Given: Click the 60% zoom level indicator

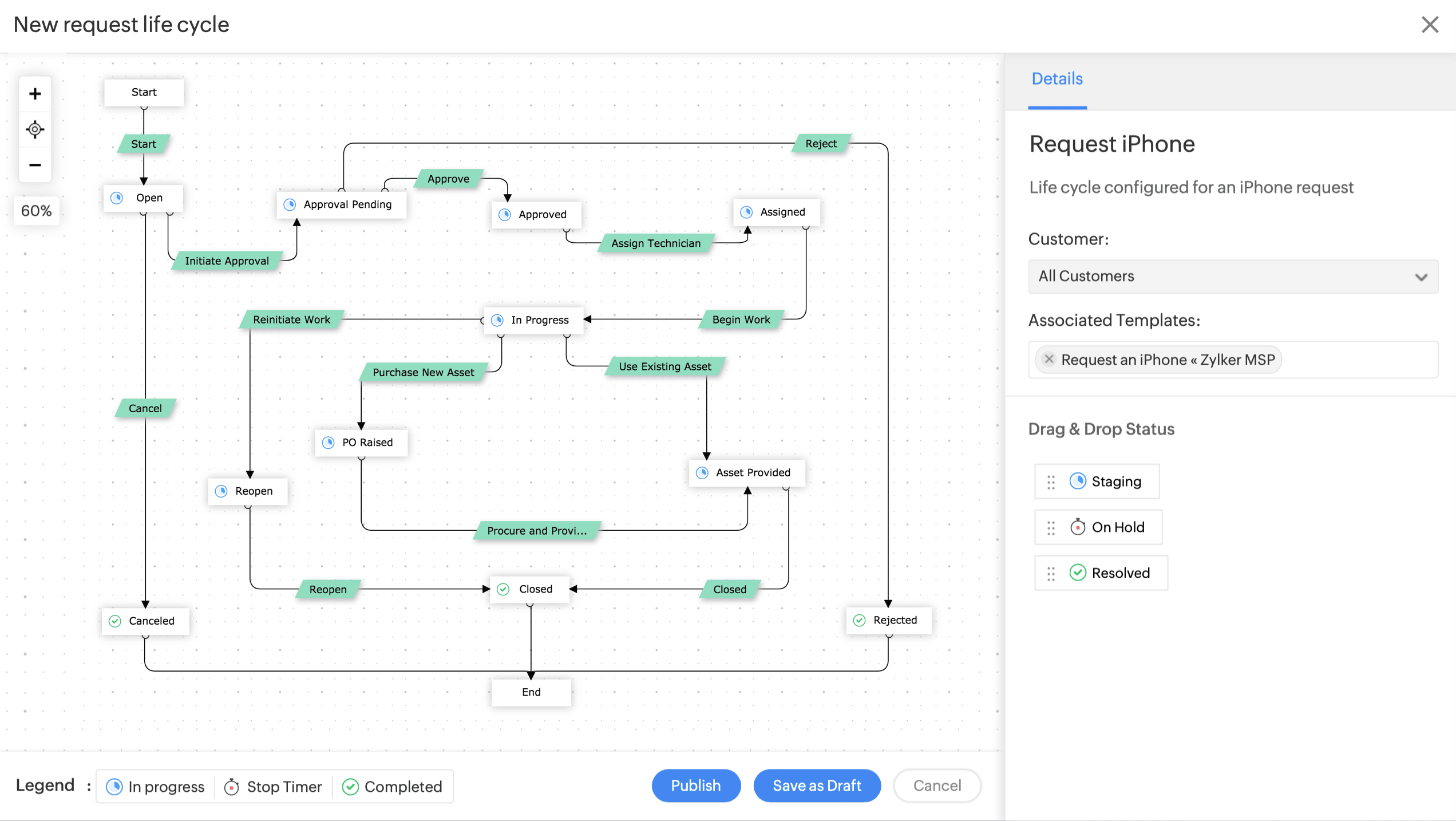Looking at the screenshot, I should tap(36, 211).
